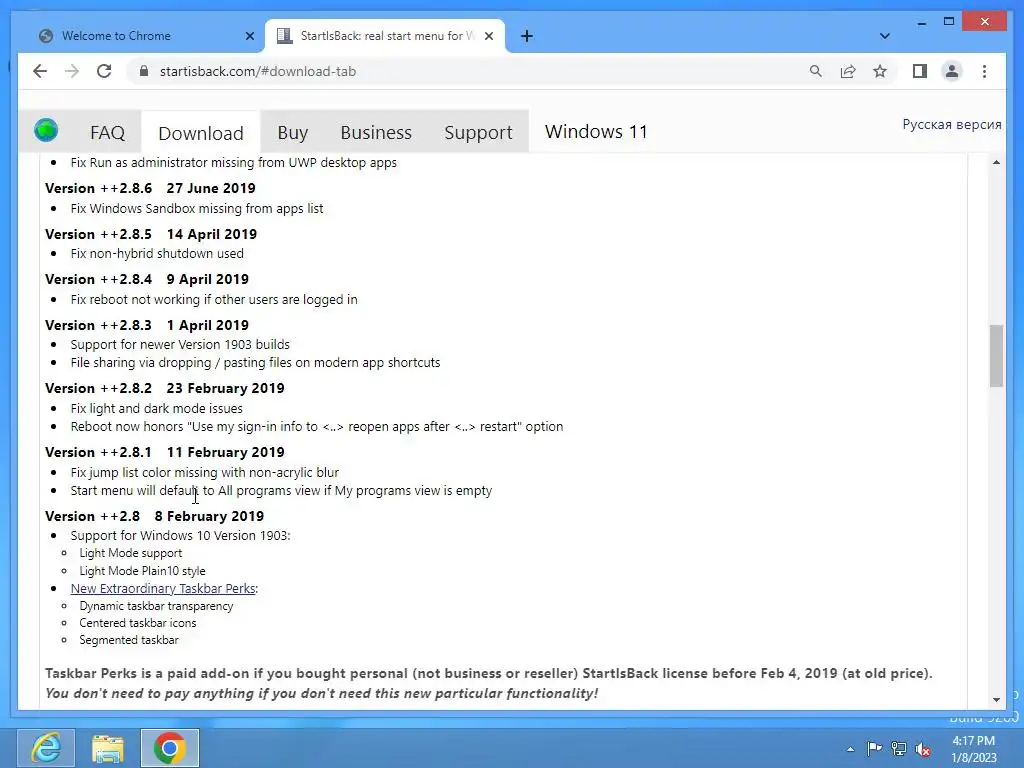
Task: Follow the New Extraordinary Taskbar Perks link
Action: click(x=163, y=588)
